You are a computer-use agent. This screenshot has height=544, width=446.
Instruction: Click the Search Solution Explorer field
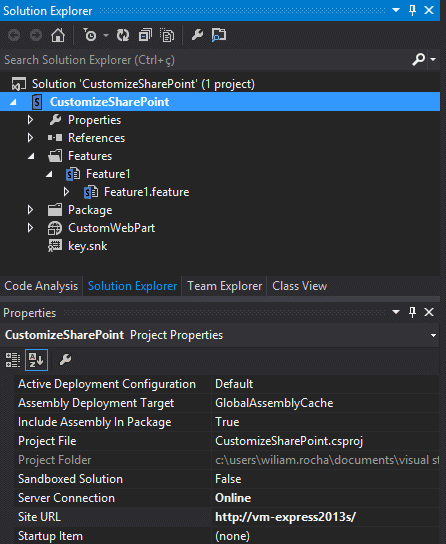click(205, 60)
